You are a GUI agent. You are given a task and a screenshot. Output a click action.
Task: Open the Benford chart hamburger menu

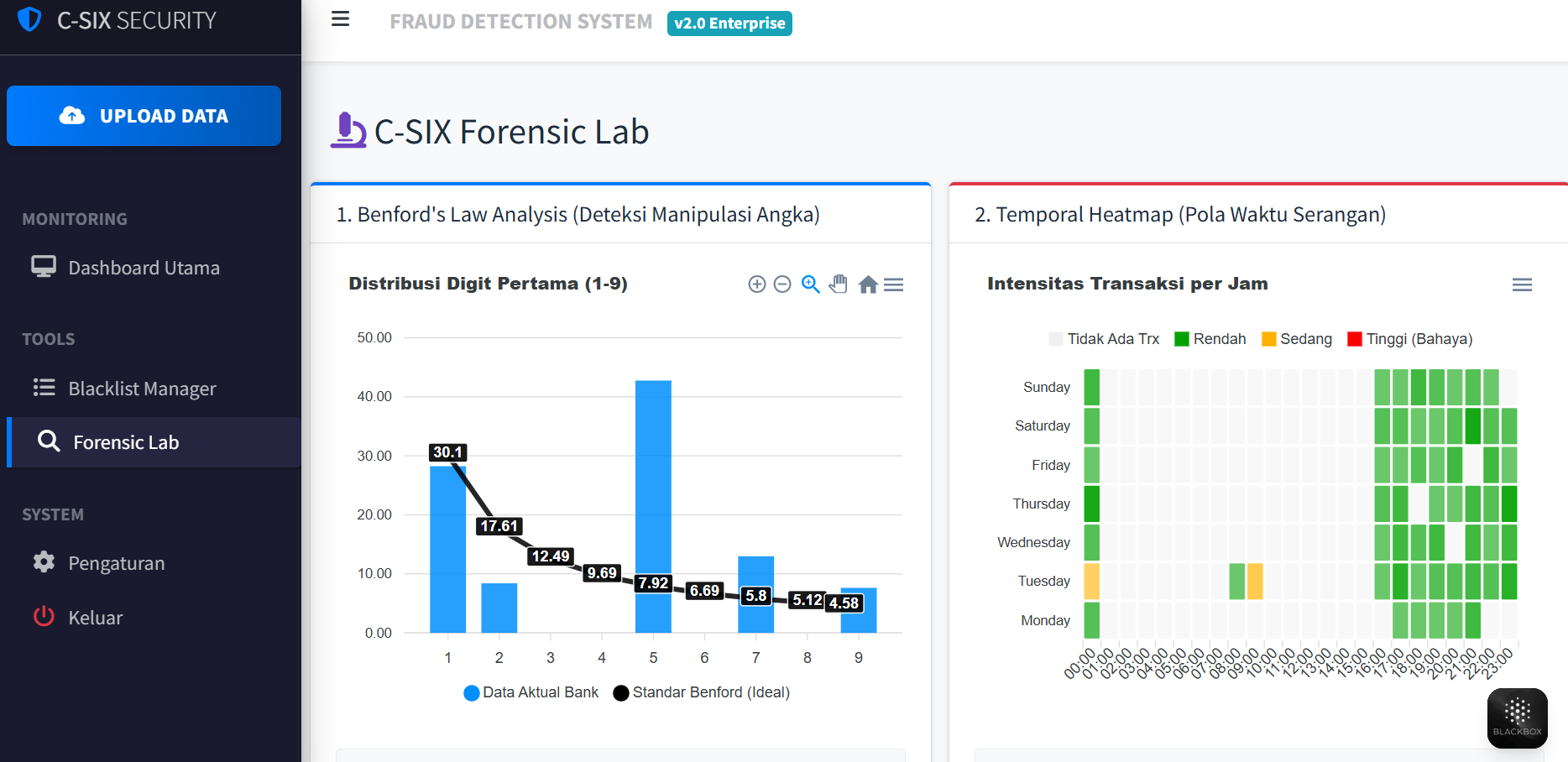[x=894, y=284]
